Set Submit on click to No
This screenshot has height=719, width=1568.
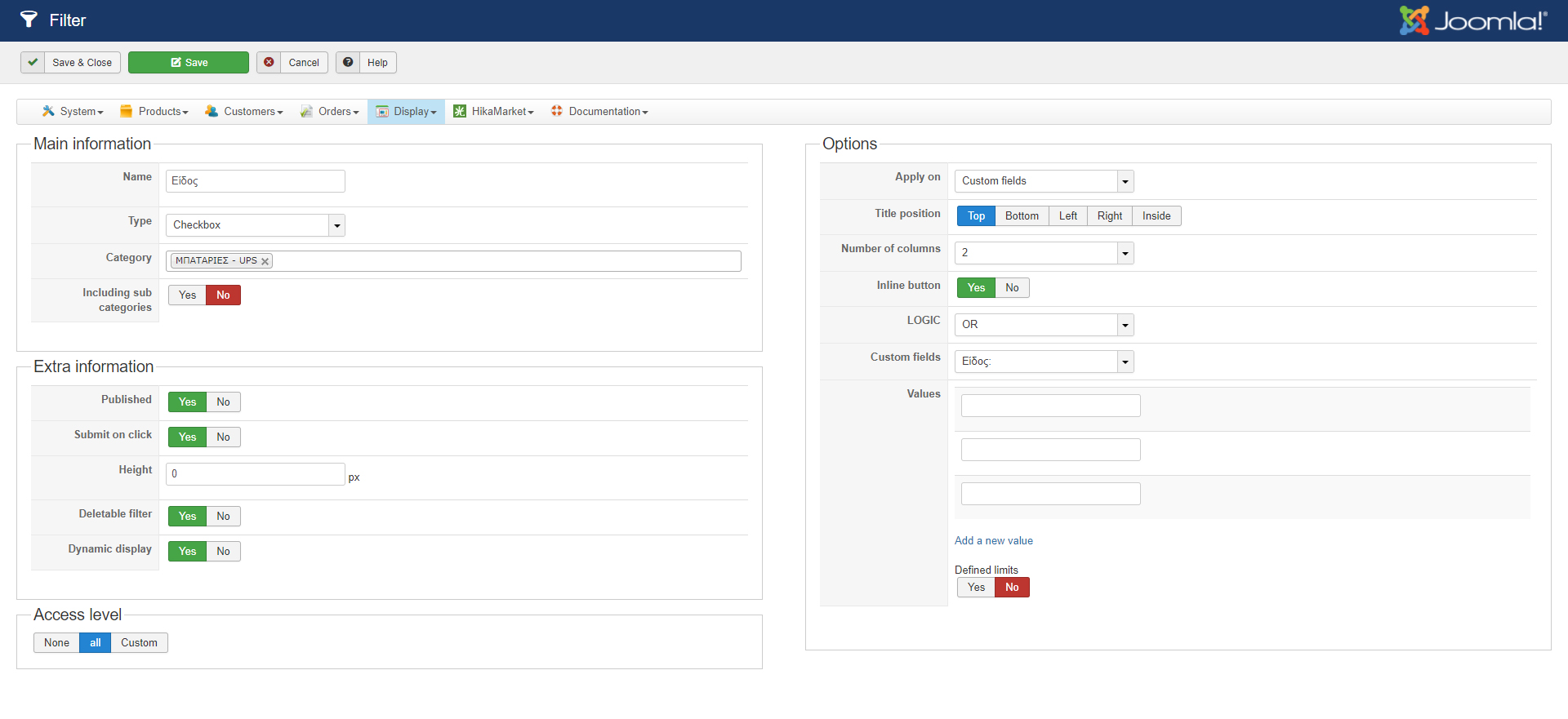[x=223, y=437]
